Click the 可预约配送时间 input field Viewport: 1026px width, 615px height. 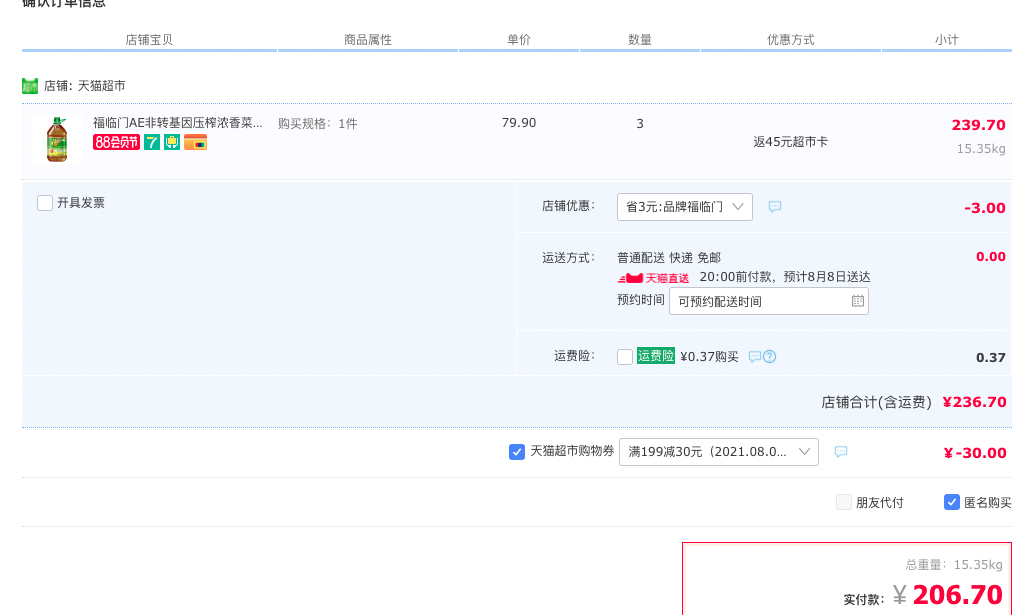tap(769, 301)
